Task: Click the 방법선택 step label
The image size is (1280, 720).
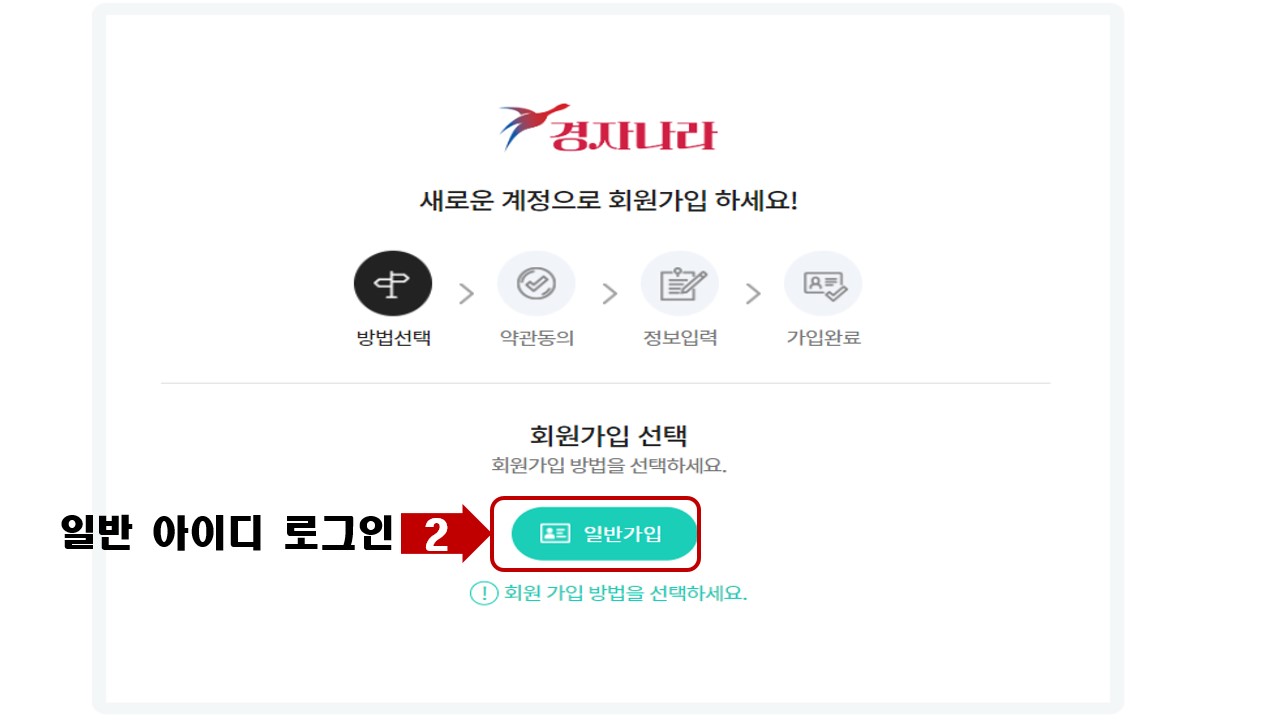Action: [393, 338]
